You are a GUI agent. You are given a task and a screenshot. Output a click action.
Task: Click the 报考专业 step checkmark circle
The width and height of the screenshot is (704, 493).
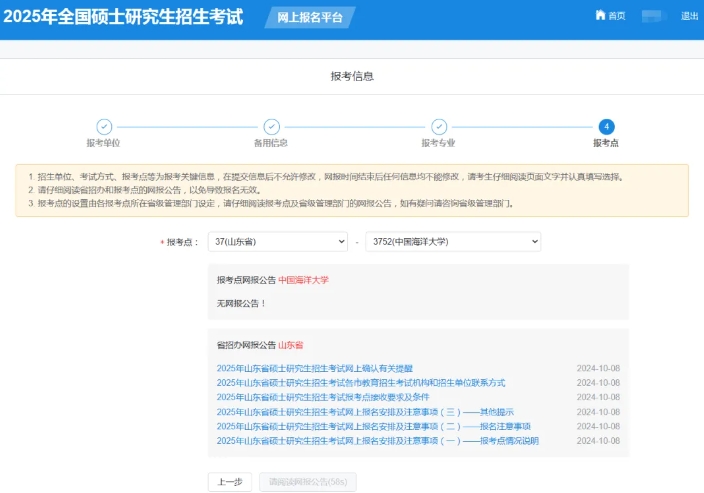click(438, 126)
